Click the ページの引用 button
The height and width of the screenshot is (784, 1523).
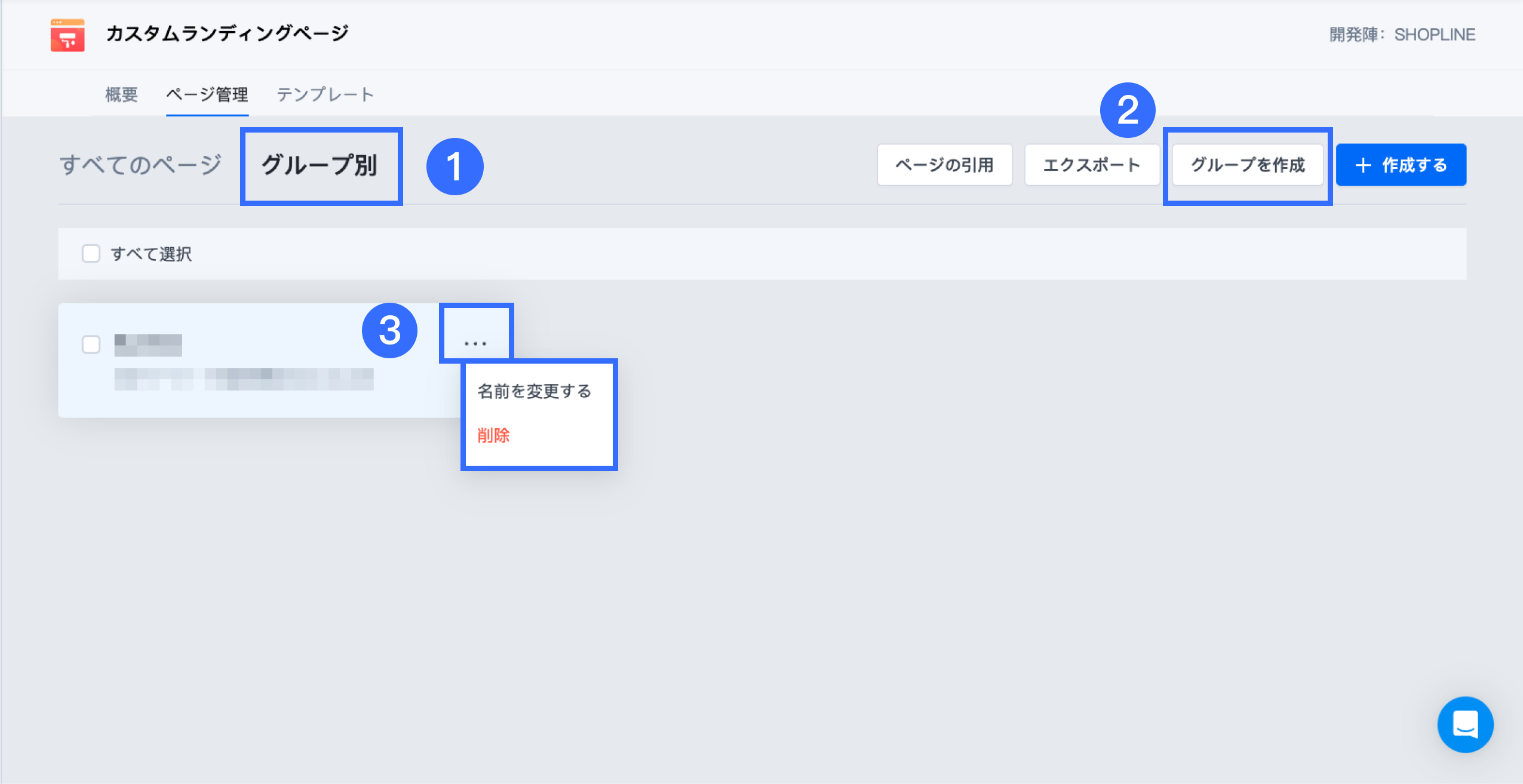[944, 165]
